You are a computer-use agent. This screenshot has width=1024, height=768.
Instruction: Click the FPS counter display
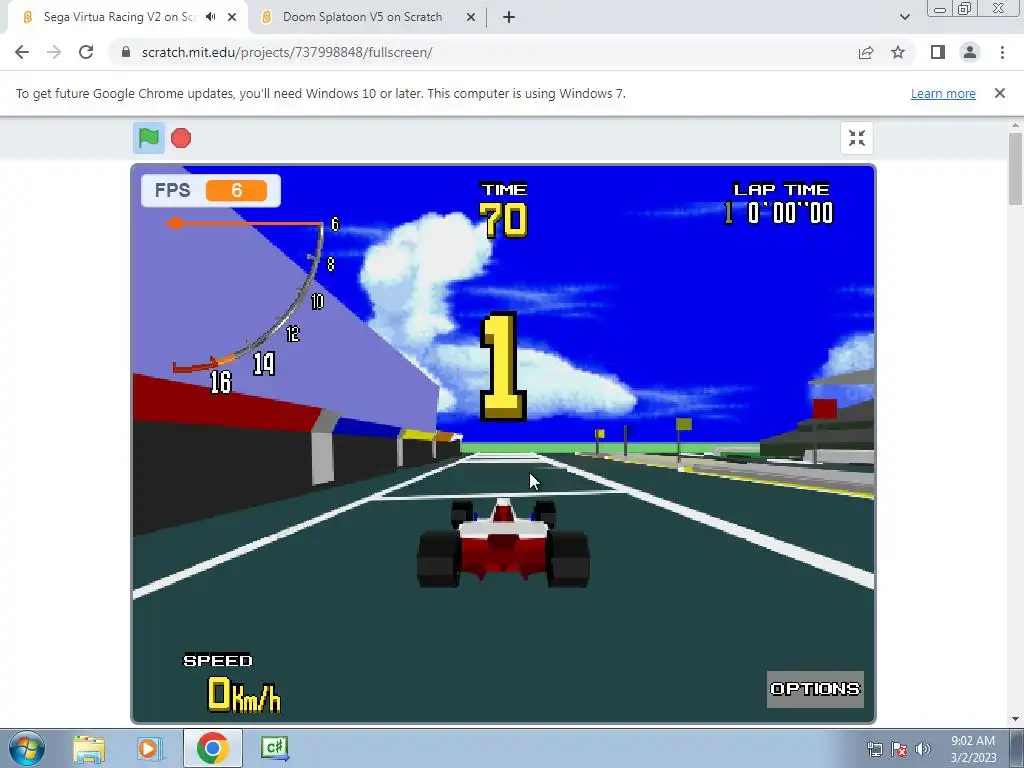[x=211, y=190]
